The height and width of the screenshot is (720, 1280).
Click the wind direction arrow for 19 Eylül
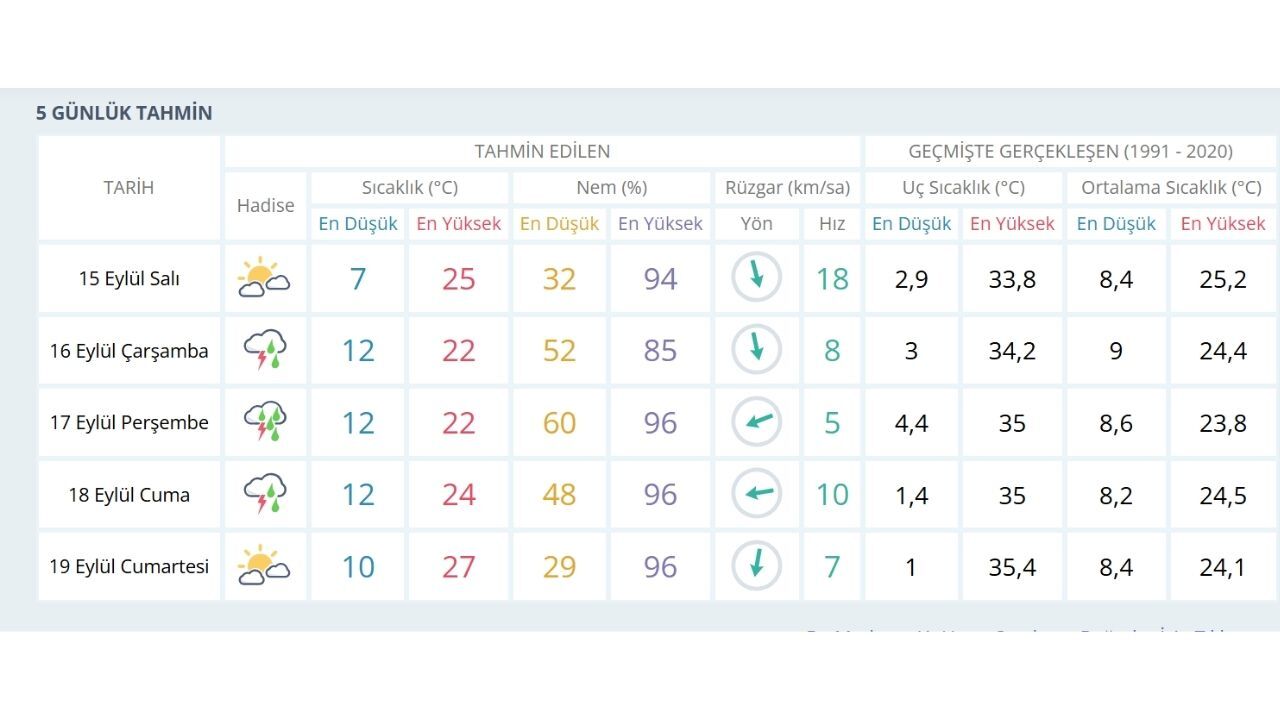pos(757,566)
